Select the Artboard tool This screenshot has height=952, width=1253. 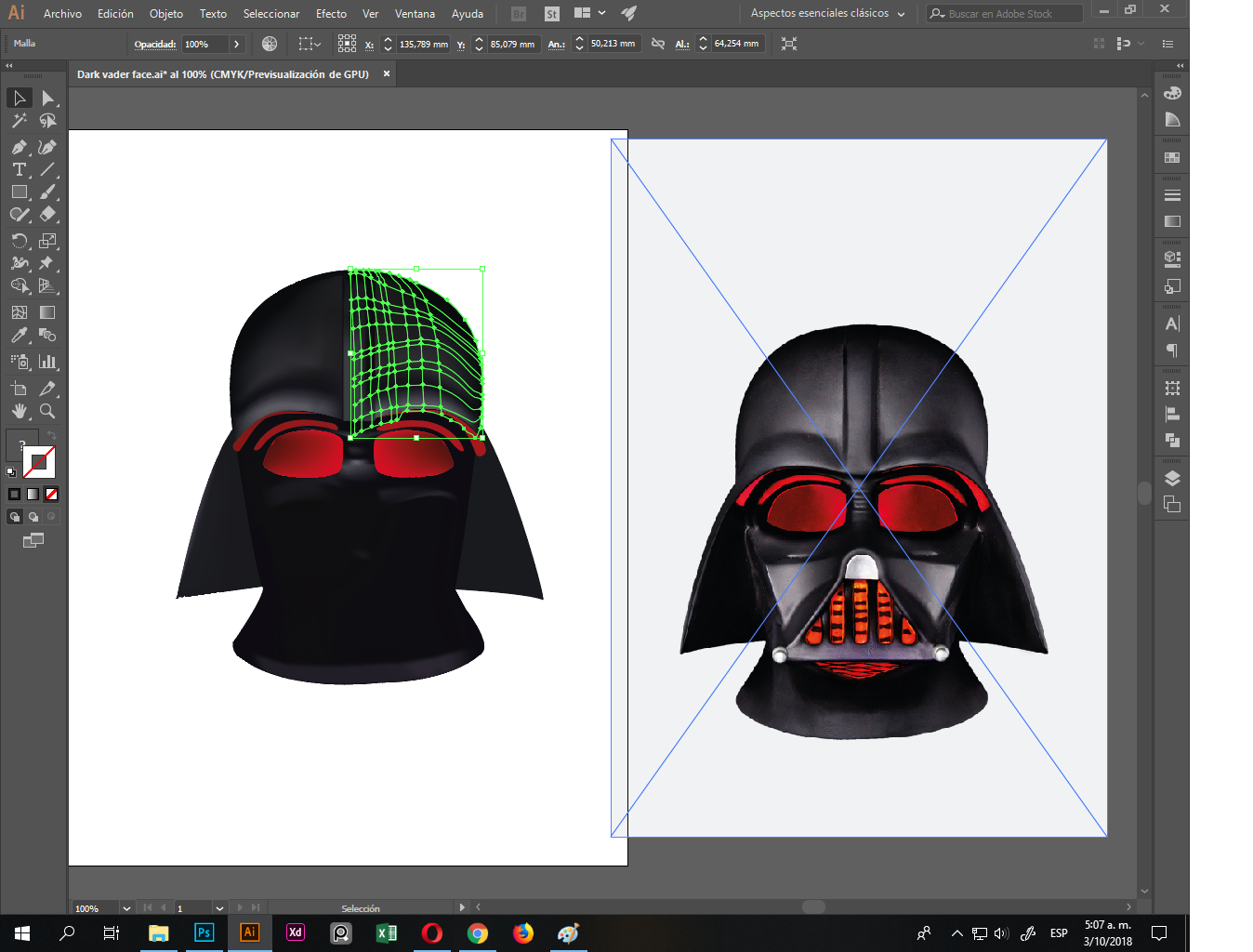coord(19,389)
